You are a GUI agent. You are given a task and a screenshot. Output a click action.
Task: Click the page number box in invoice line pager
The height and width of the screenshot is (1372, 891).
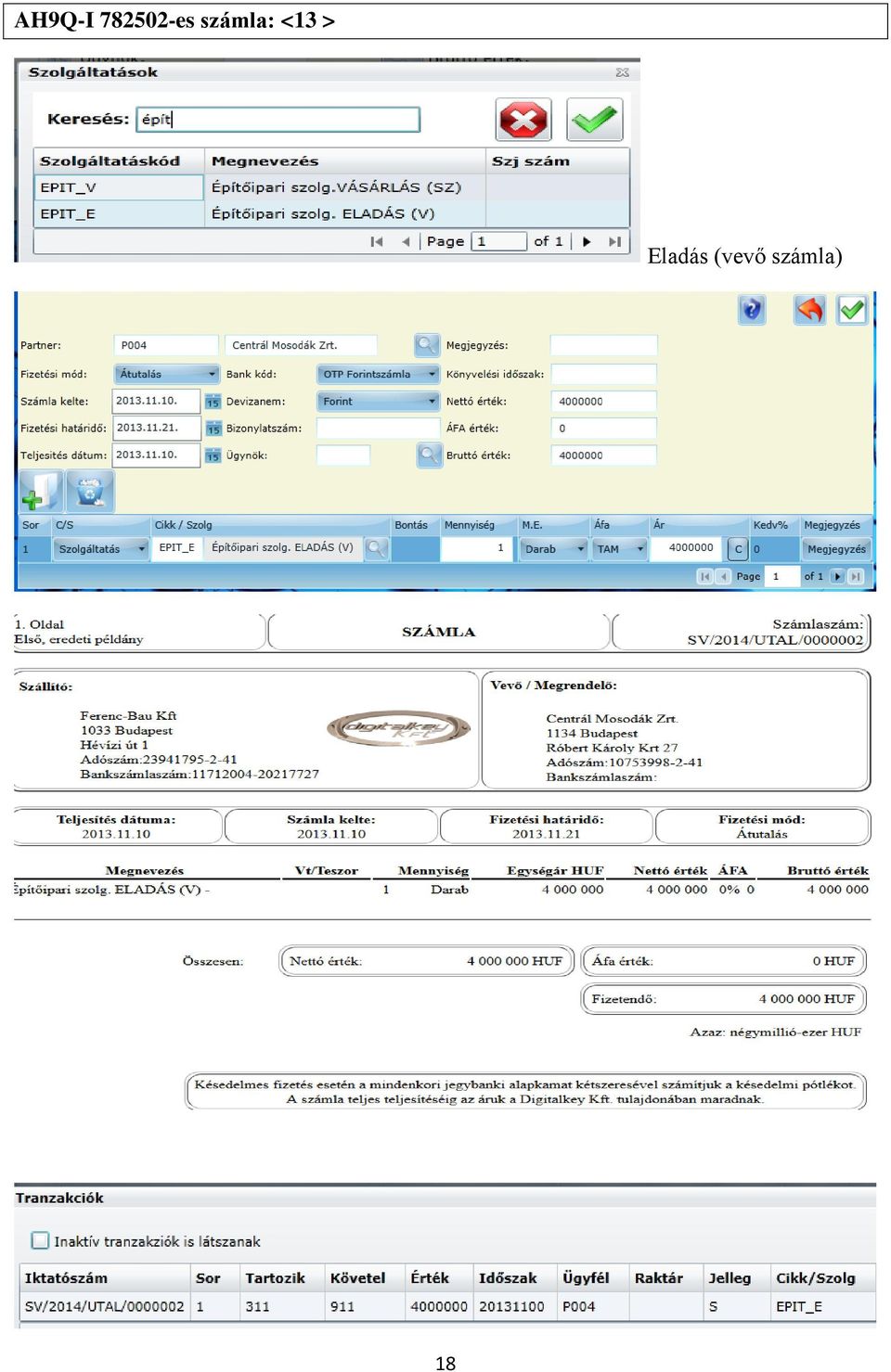[784, 576]
